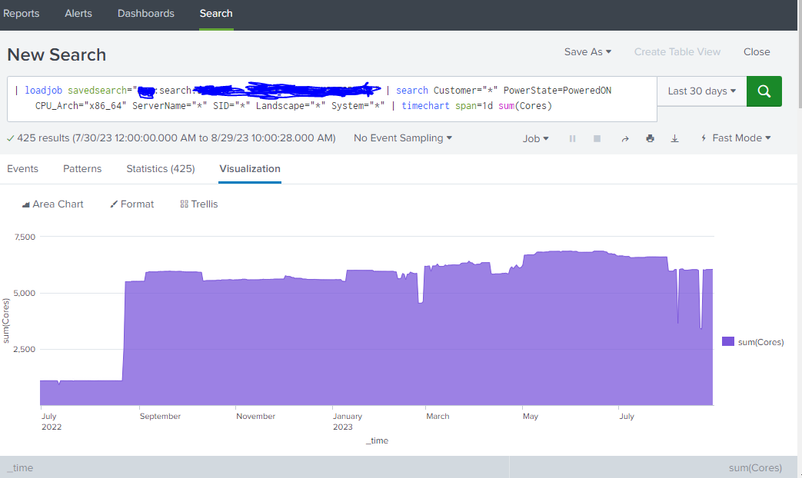Expand the Last 30 days time picker
The width and height of the screenshot is (802, 478).
[701, 91]
